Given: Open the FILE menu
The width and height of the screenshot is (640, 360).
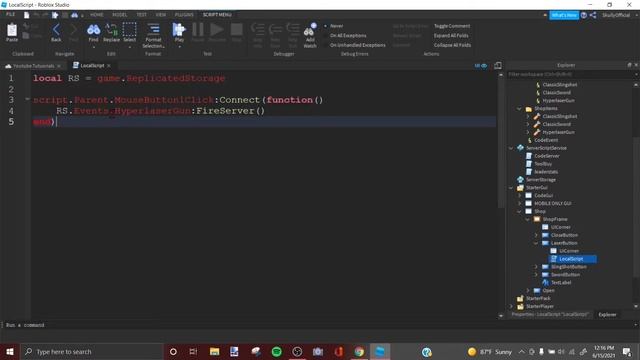Looking at the screenshot, I should (10, 15).
